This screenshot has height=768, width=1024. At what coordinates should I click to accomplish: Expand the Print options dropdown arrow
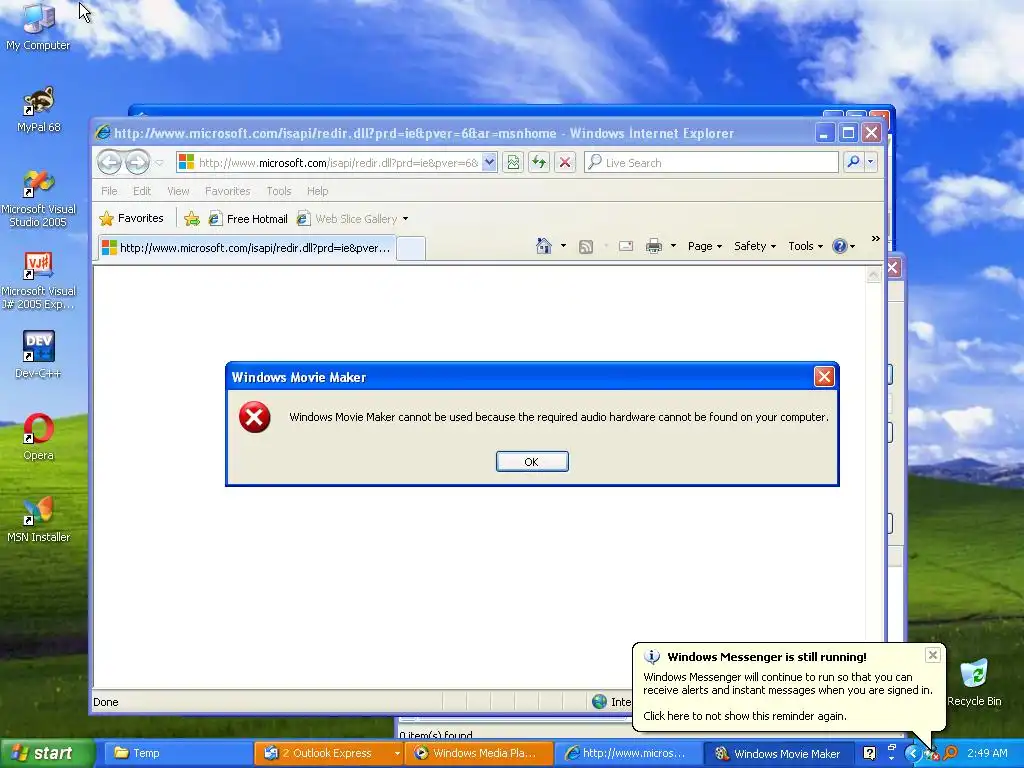[x=673, y=246]
